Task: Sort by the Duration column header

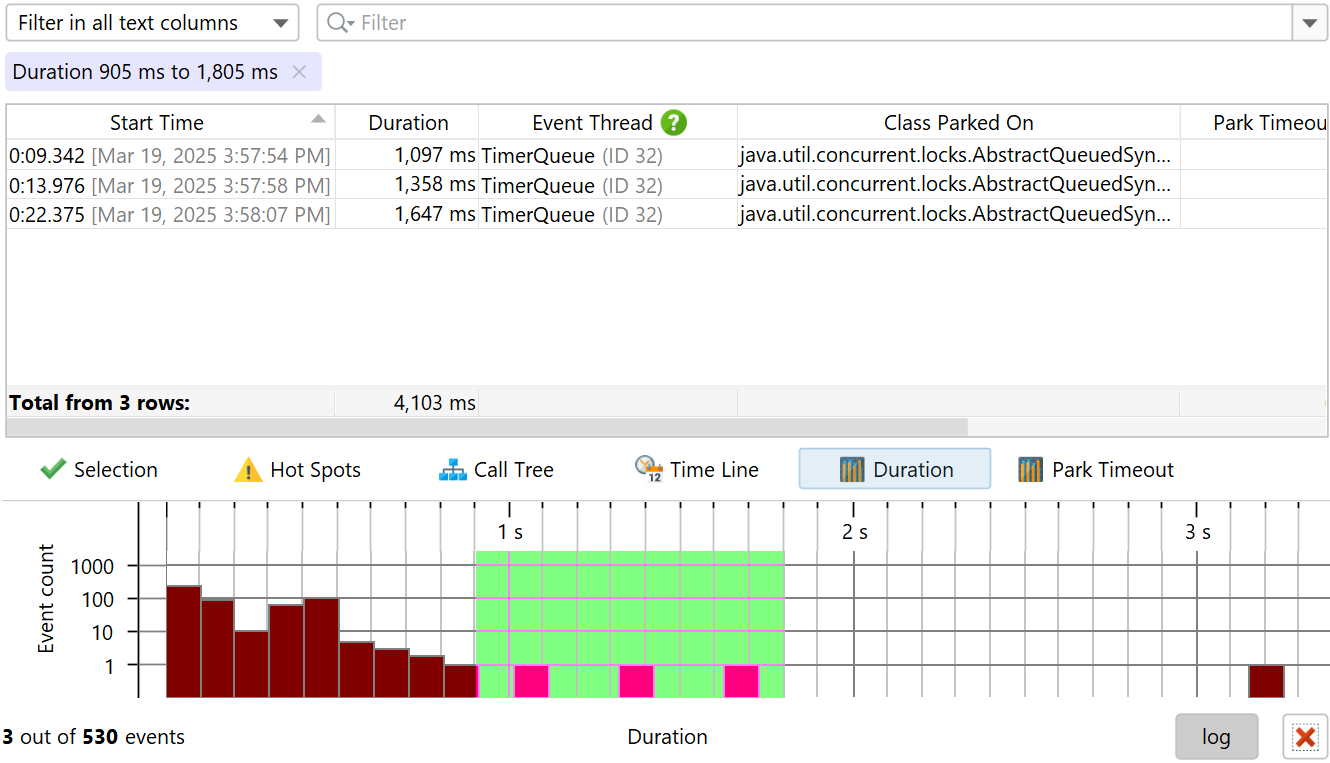Action: [408, 123]
